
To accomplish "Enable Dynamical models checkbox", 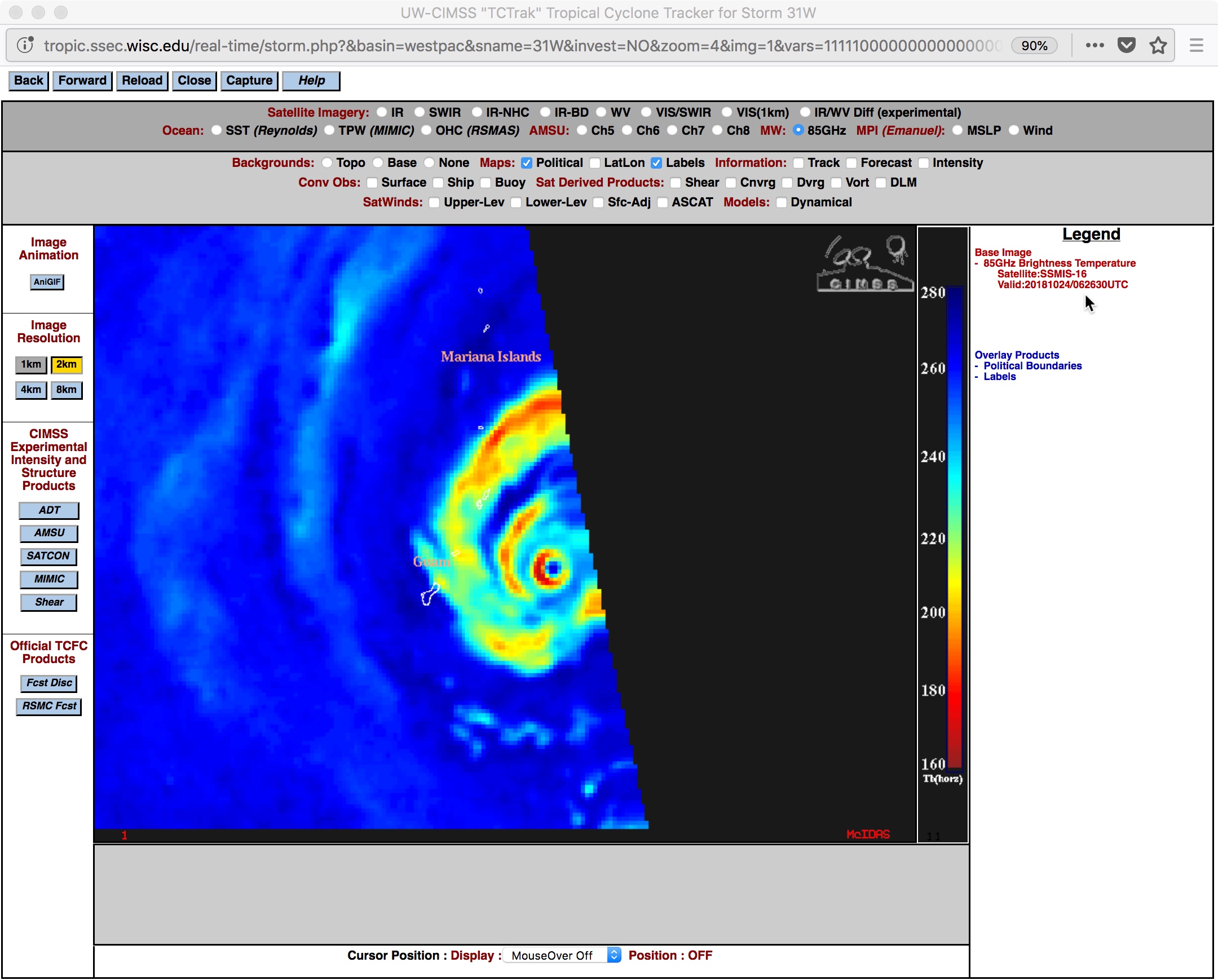I will 782,203.
